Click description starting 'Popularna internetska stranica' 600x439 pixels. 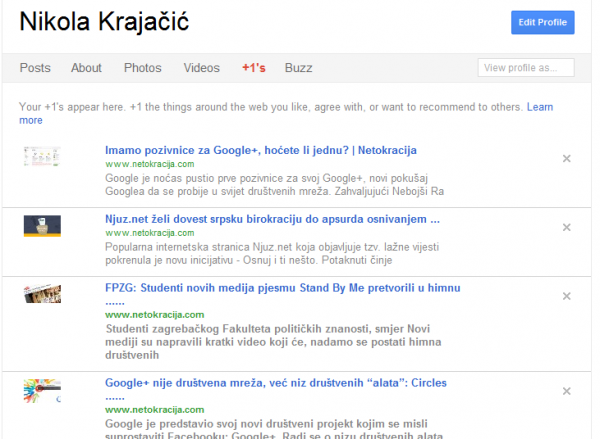(272, 253)
